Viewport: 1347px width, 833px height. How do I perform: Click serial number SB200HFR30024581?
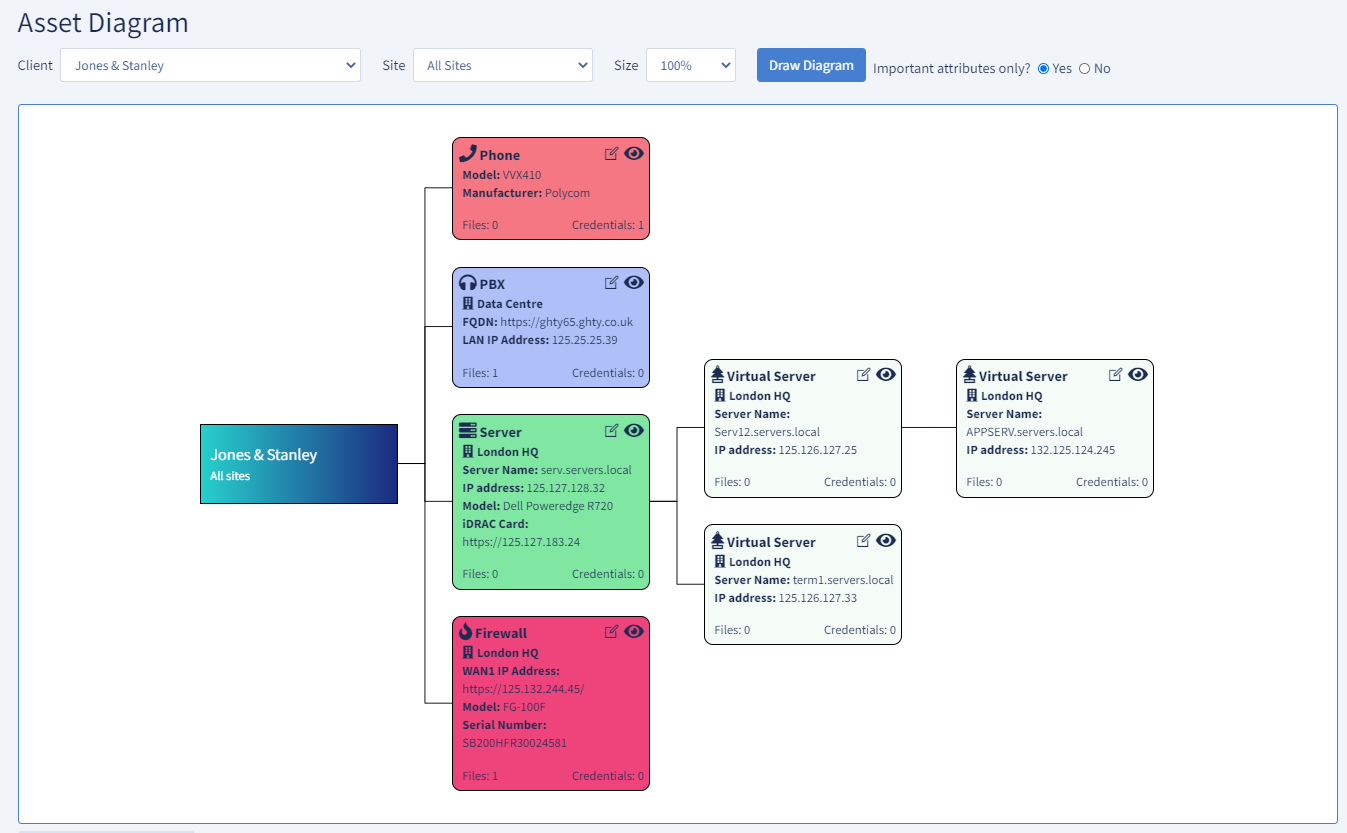pyautogui.click(x=515, y=743)
